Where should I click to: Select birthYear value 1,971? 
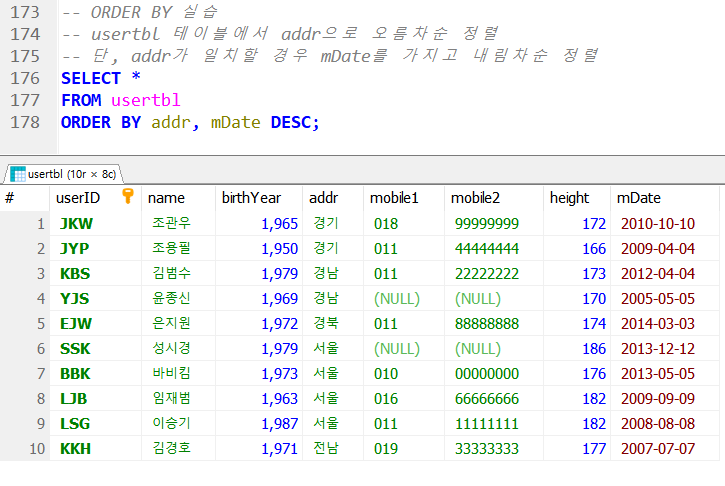point(279,449)
